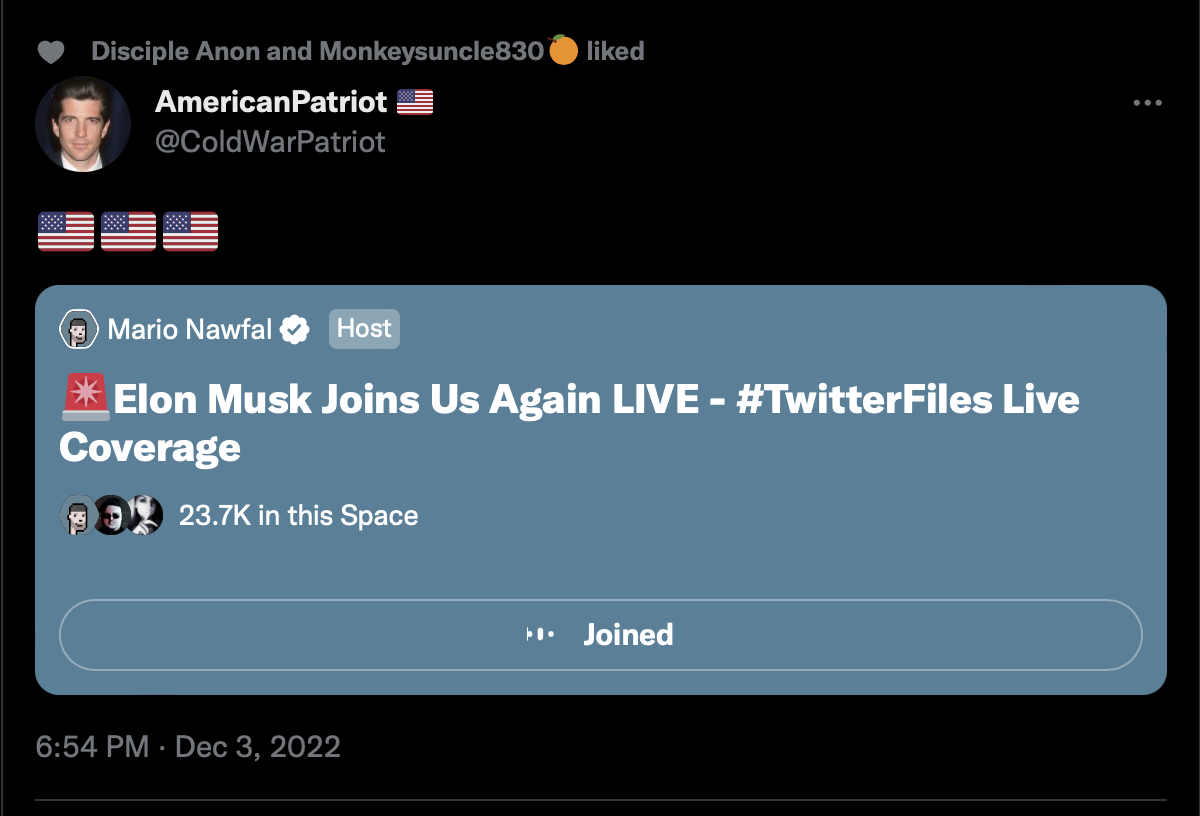
Task: Click the Disciple Anon and Monkeysuncle830 liked text
Action: click(x=367, y=51)
